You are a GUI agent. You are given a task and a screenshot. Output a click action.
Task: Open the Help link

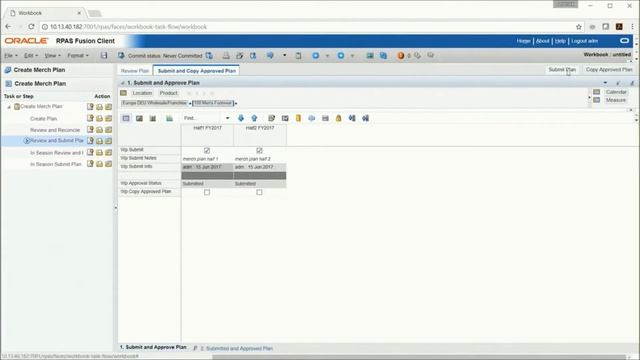click(x=560, y=41)
